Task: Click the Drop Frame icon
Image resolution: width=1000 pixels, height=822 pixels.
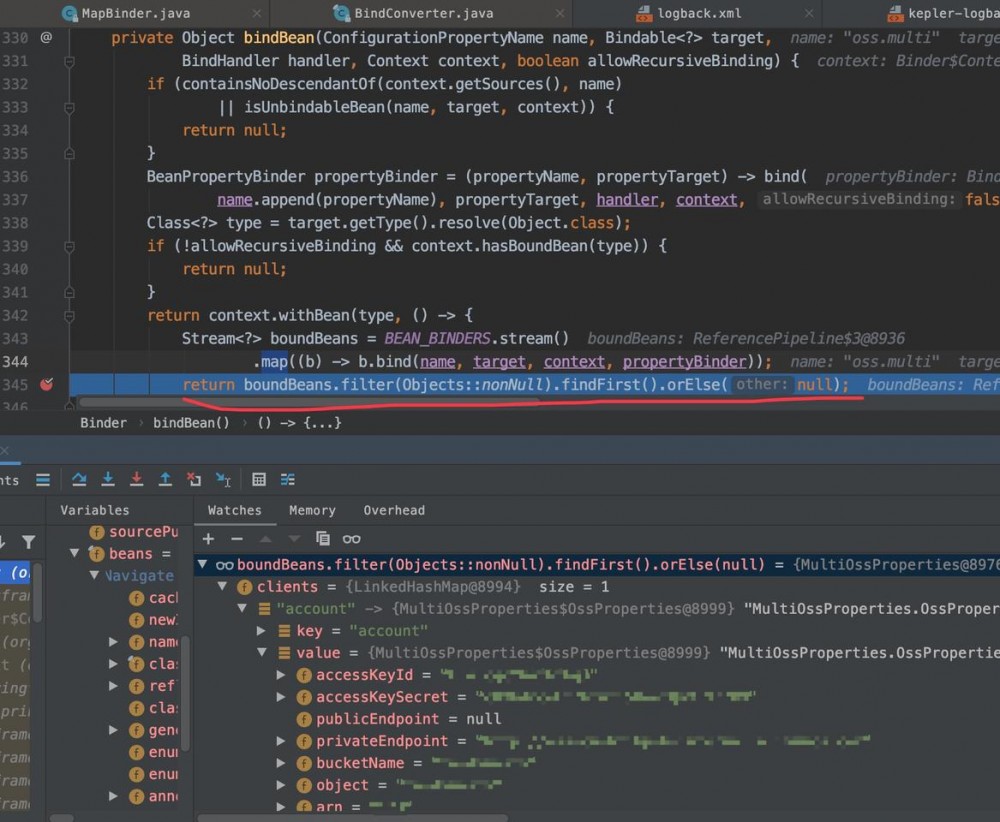Action: click(x=194, y=480)
